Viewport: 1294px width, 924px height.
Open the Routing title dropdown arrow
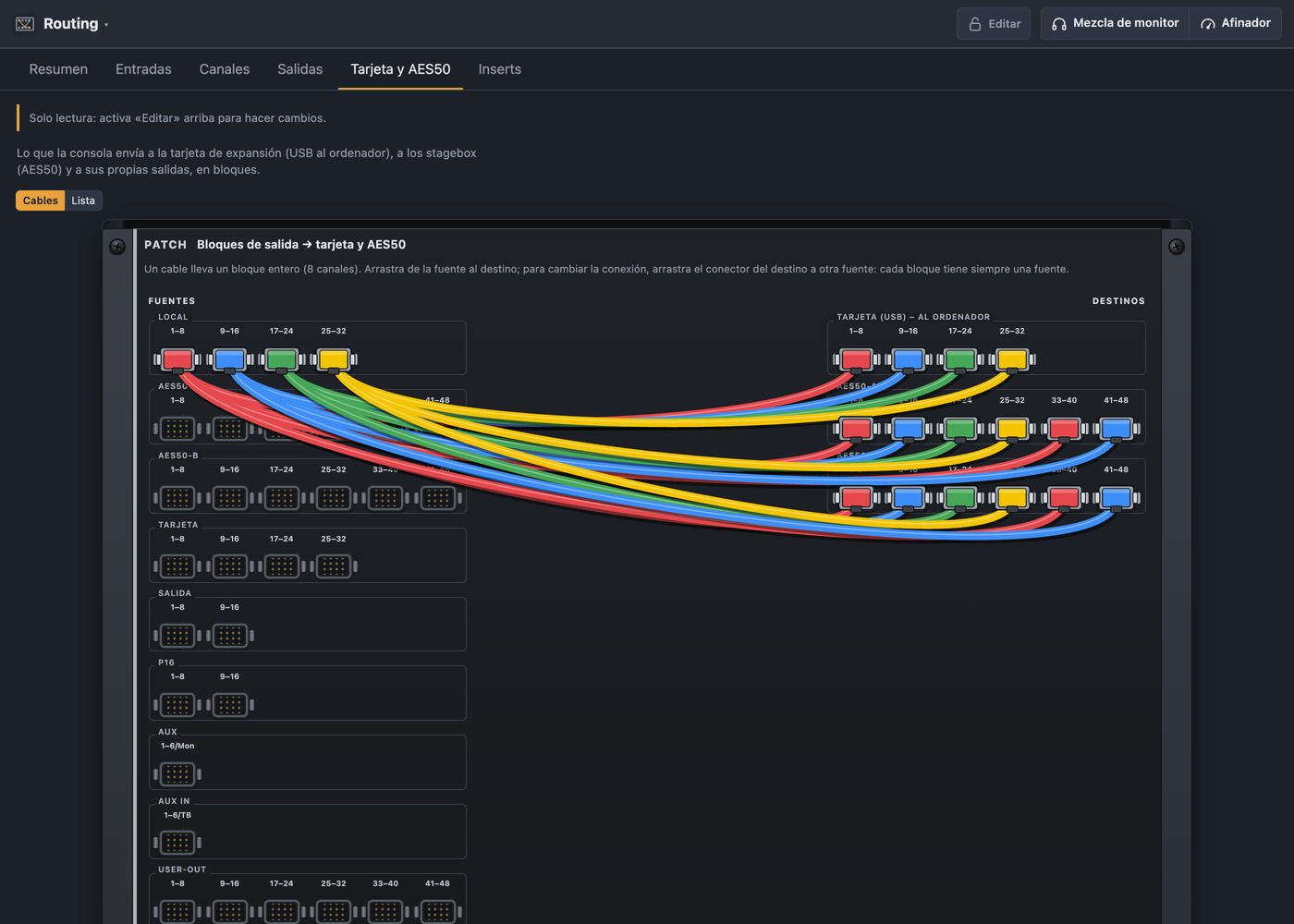pyautogui.click(x=106, y=25)
